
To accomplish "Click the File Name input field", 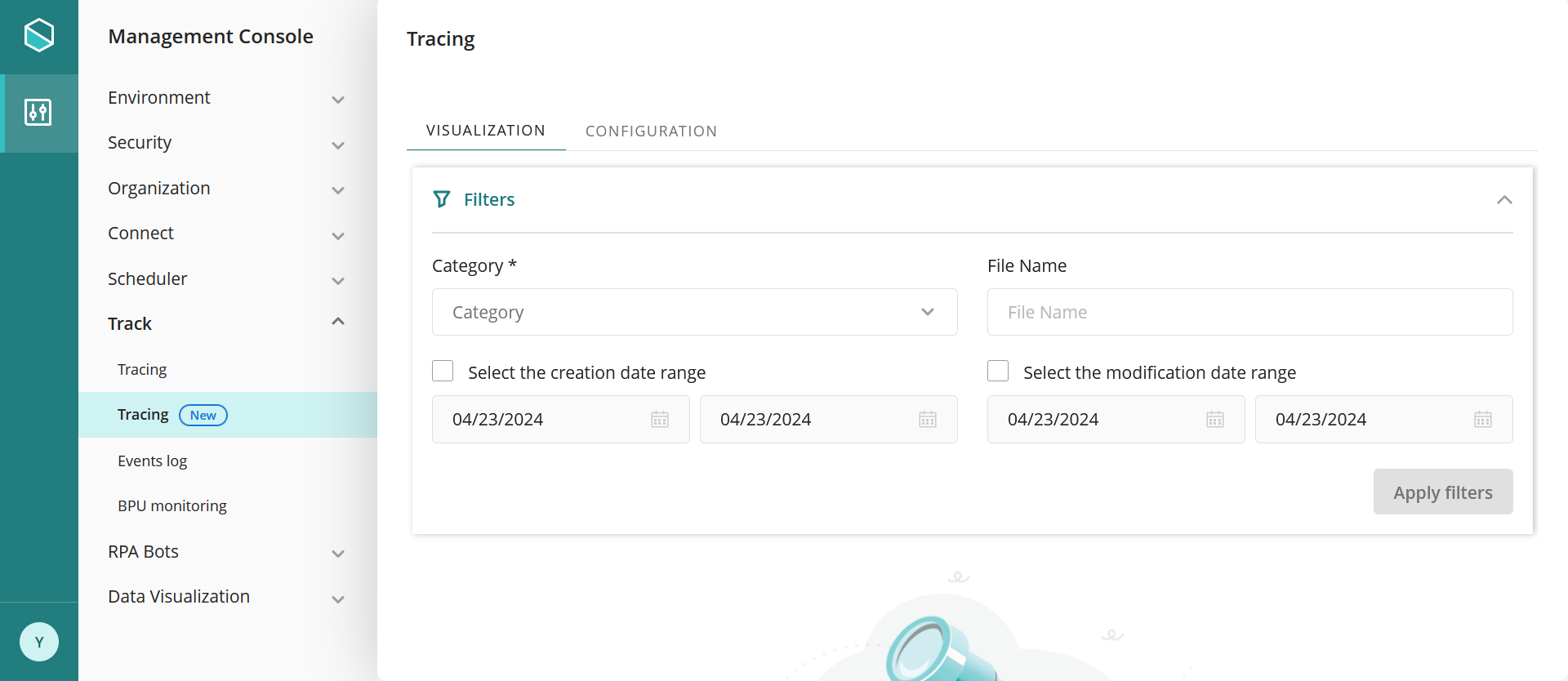I will pos(1249,312).
